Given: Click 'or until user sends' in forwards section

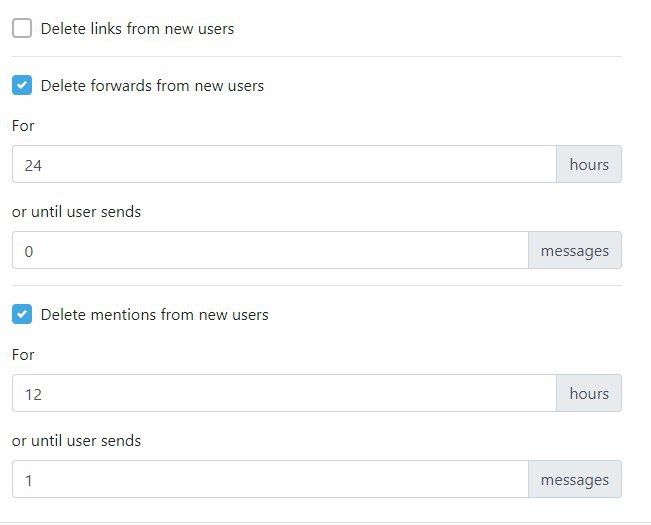Looking at the screenshot, I should 76,212.
